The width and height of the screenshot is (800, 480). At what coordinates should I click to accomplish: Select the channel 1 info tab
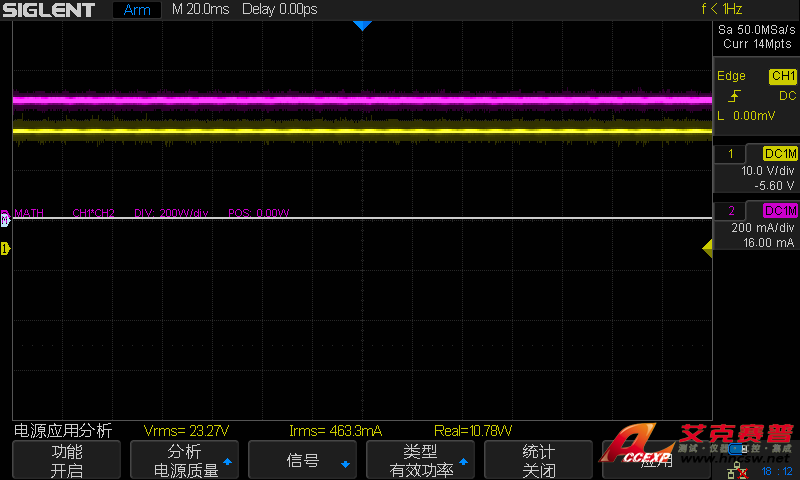(x=733, y=153)
